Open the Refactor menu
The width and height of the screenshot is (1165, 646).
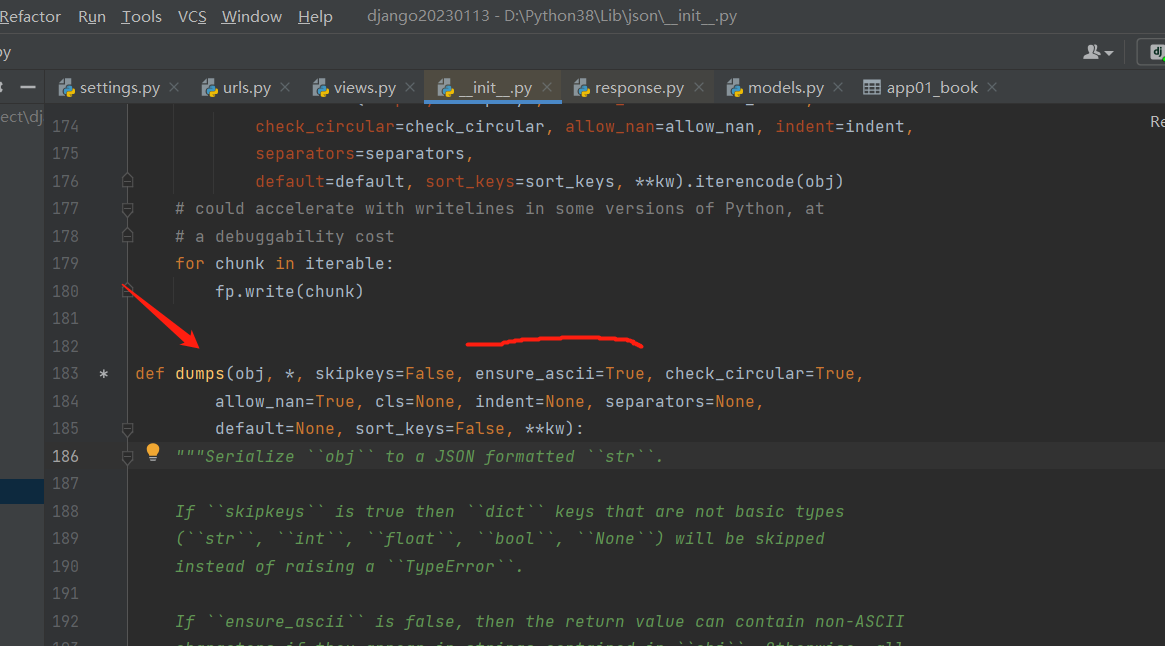pyautogui.click(x=30, y=16)
